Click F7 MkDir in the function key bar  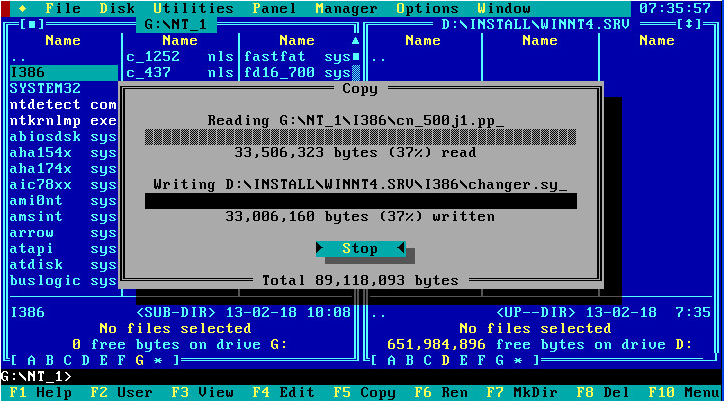coord(522,393)
